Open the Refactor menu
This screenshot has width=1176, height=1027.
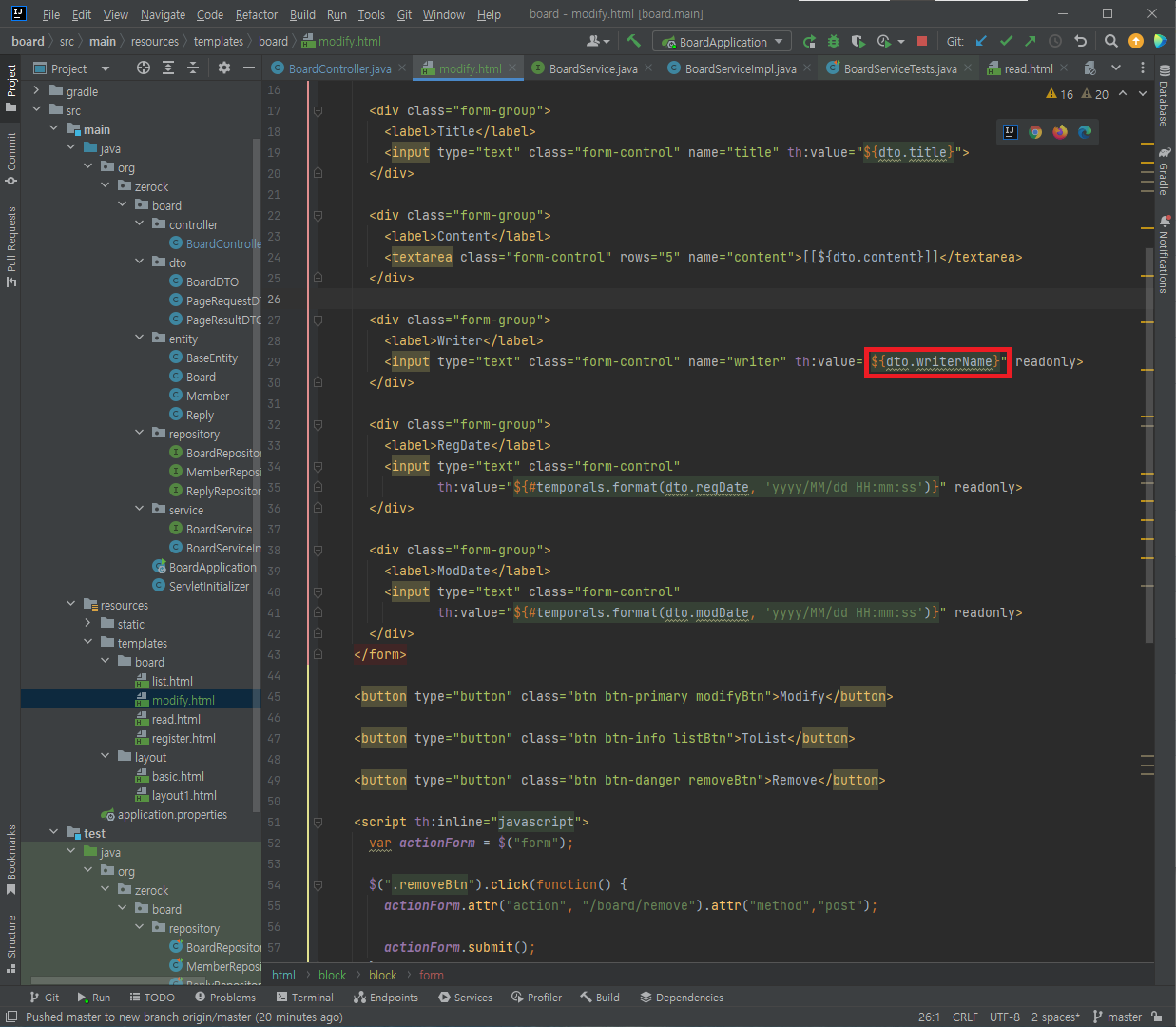point(257,14)
